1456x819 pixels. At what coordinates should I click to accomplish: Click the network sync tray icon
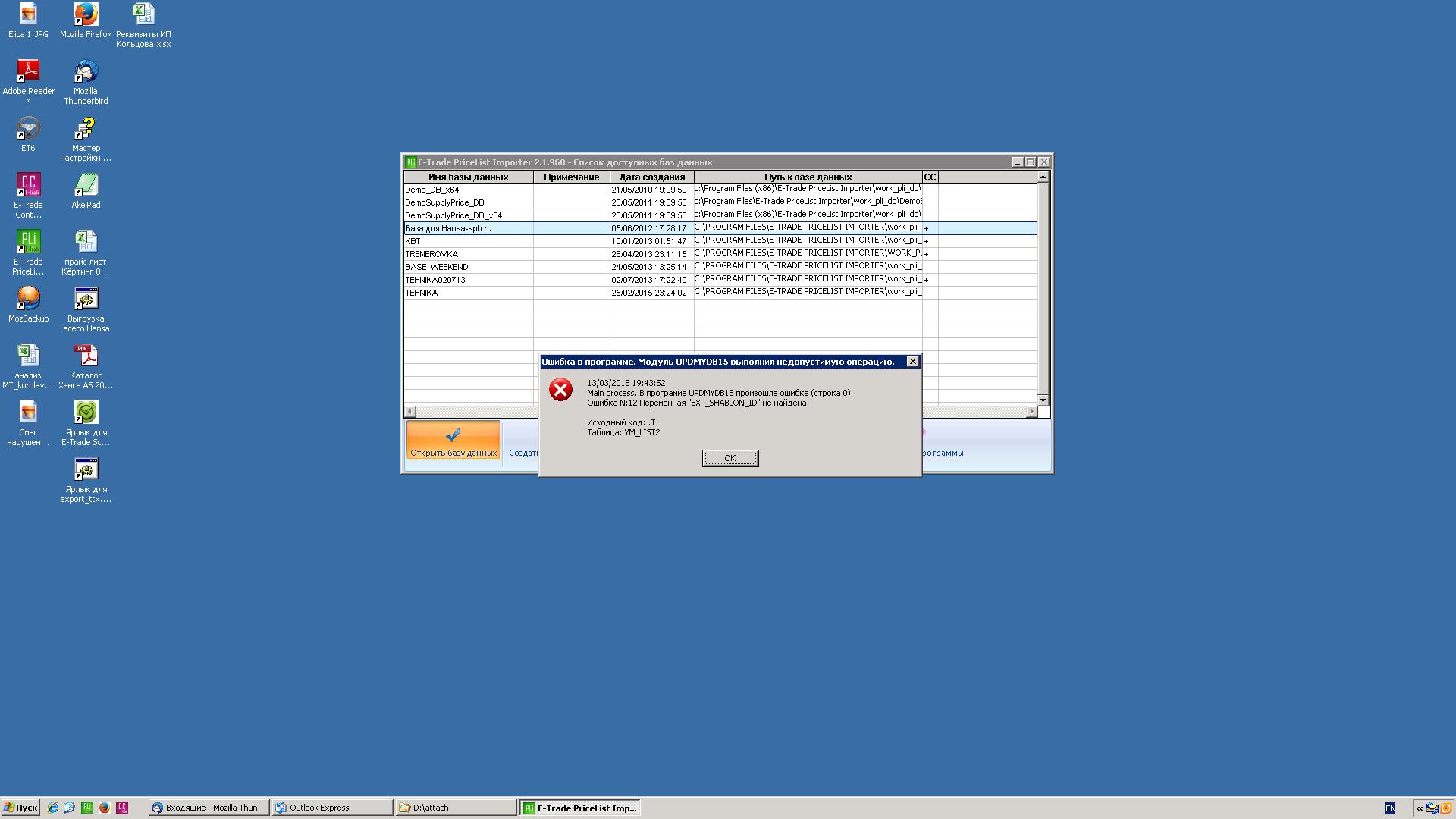coord(1432,808)
